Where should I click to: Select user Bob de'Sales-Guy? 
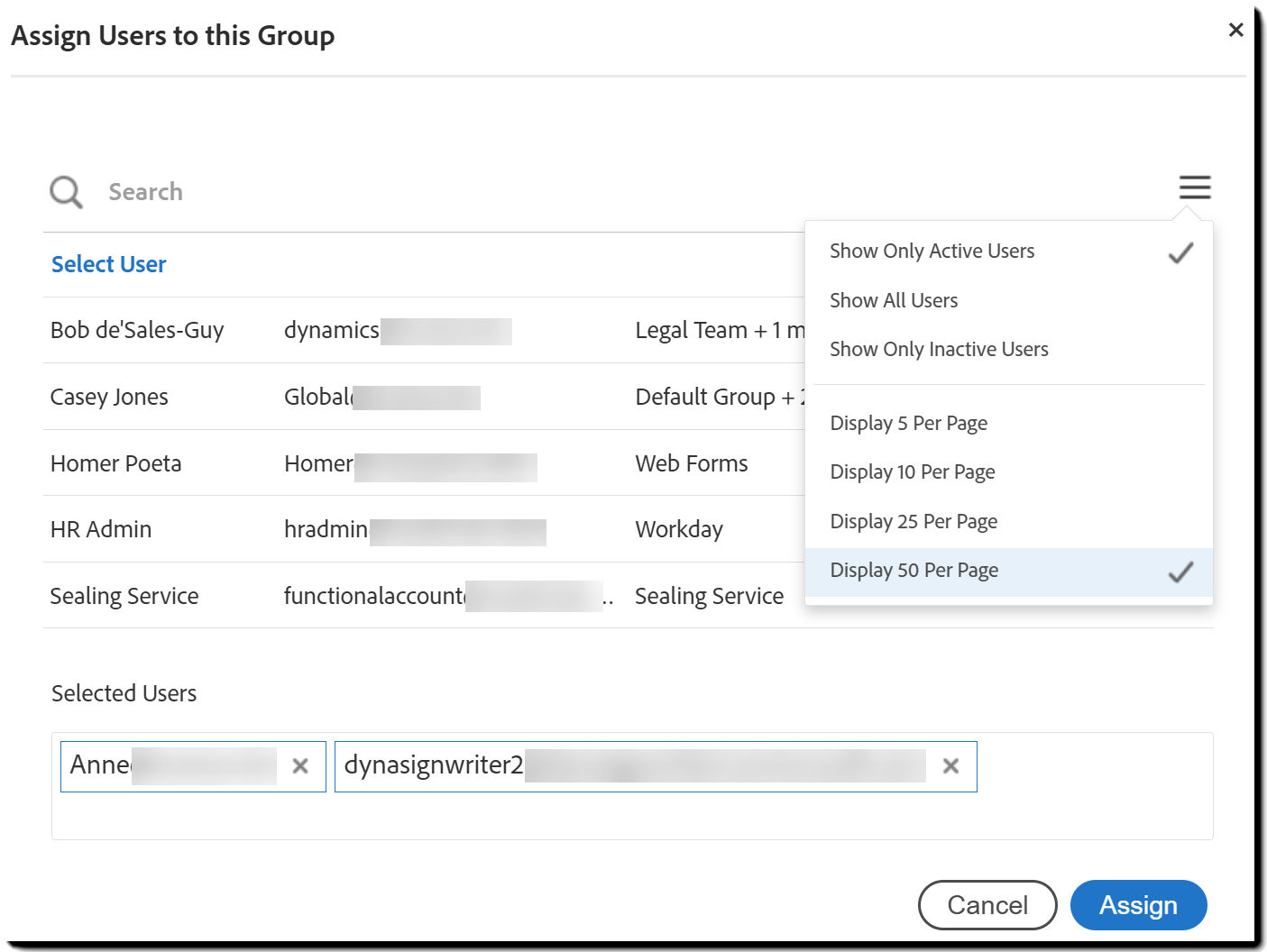136,330
